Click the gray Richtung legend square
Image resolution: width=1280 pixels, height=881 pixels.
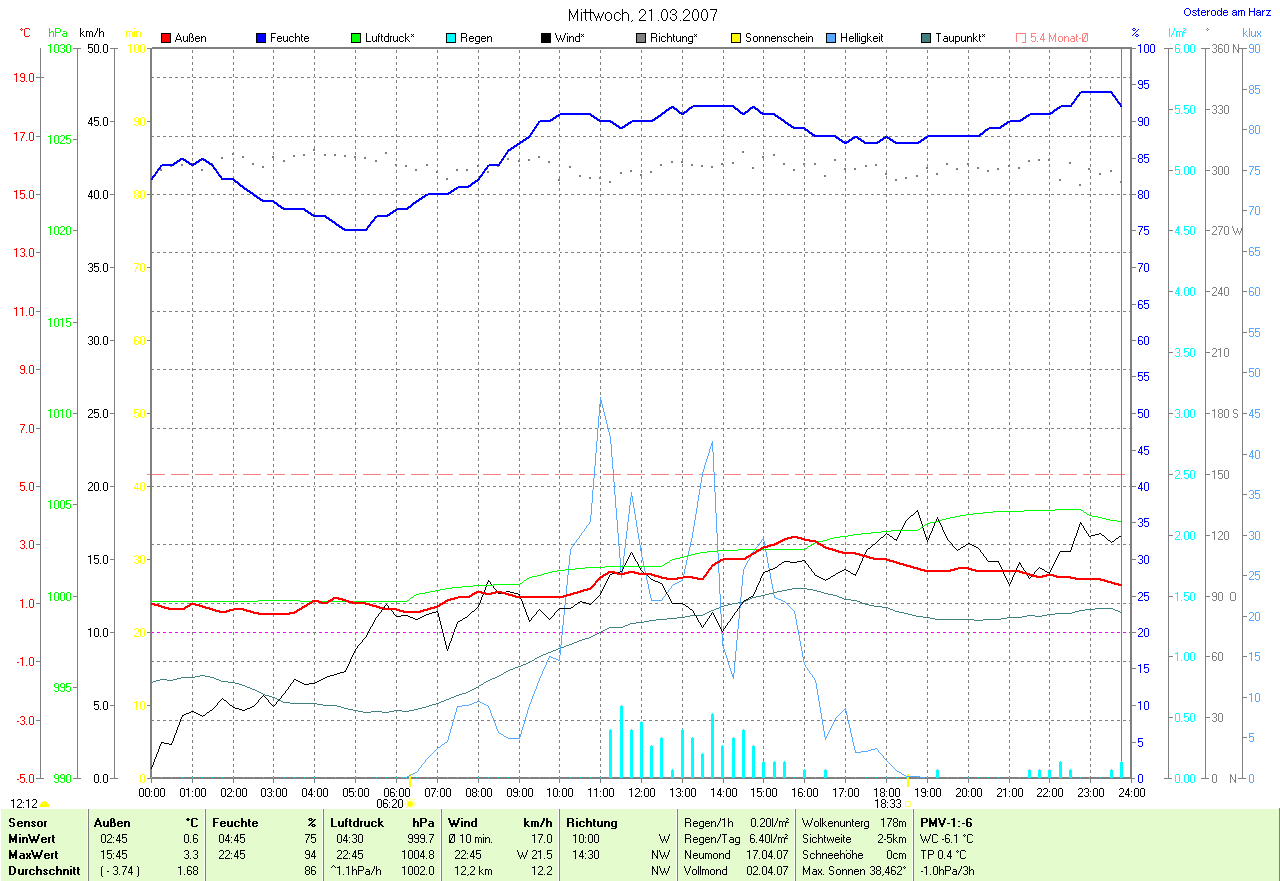641,38
